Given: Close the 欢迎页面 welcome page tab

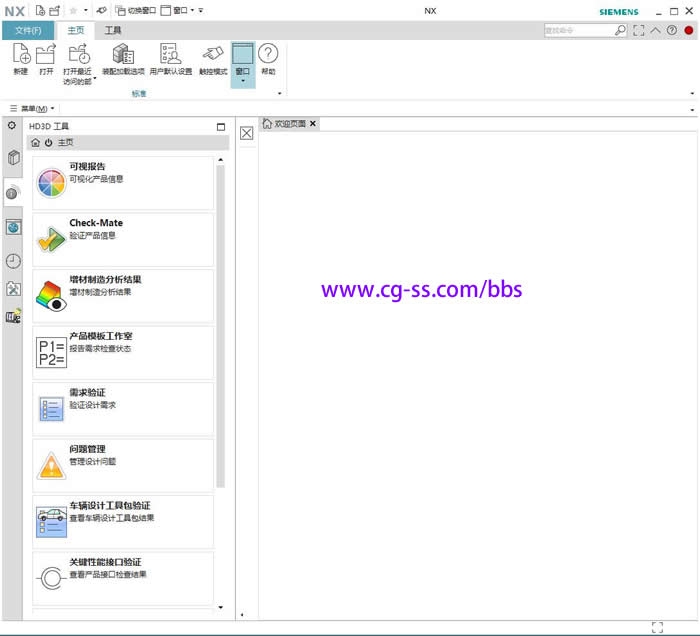Looking at the screenshot, I should tap(313, 124).
